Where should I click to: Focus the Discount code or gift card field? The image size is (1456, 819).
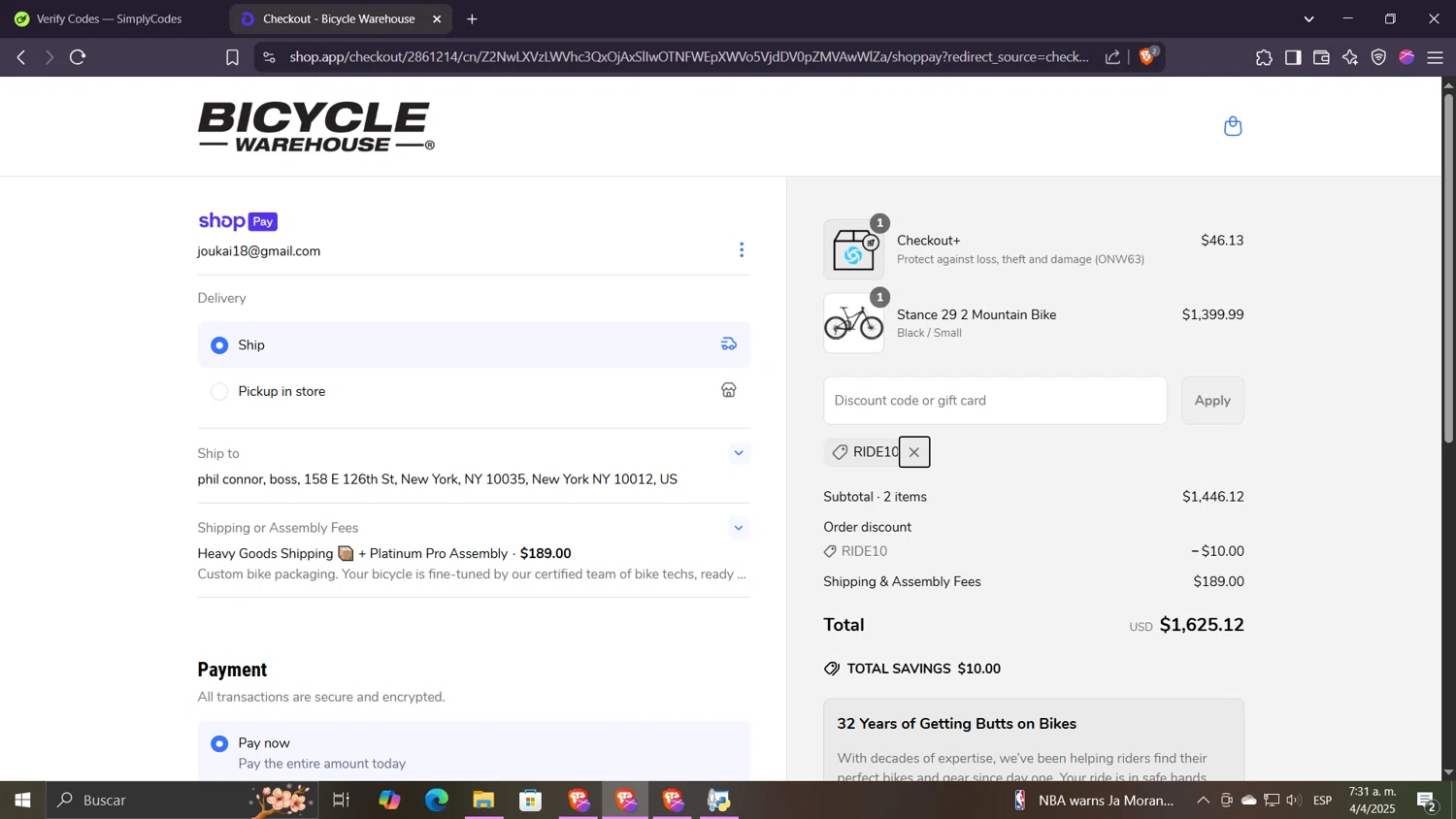[995, 400]
